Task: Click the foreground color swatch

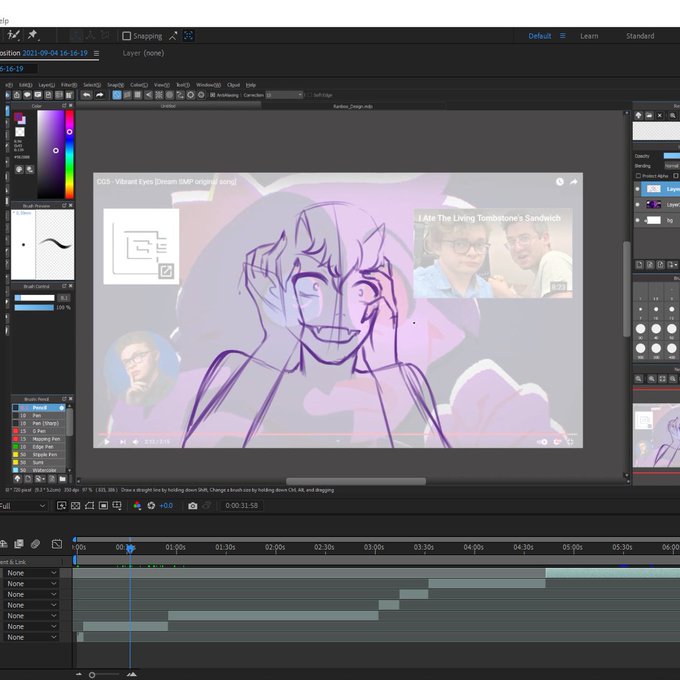Action: 18,117
